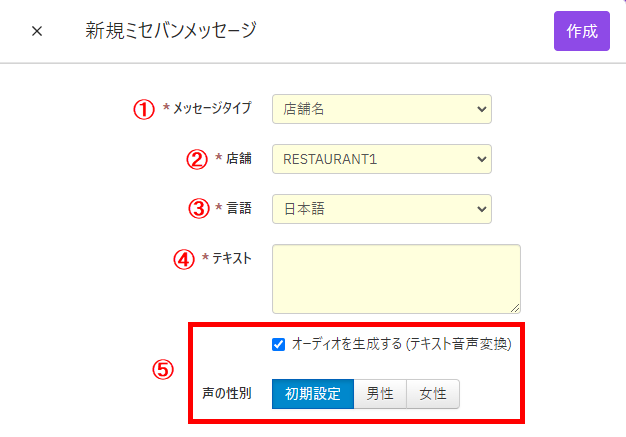Open the 言語 dropdown showing 日本語
This screenshot has width=626, height=437.
pos(381,209)
